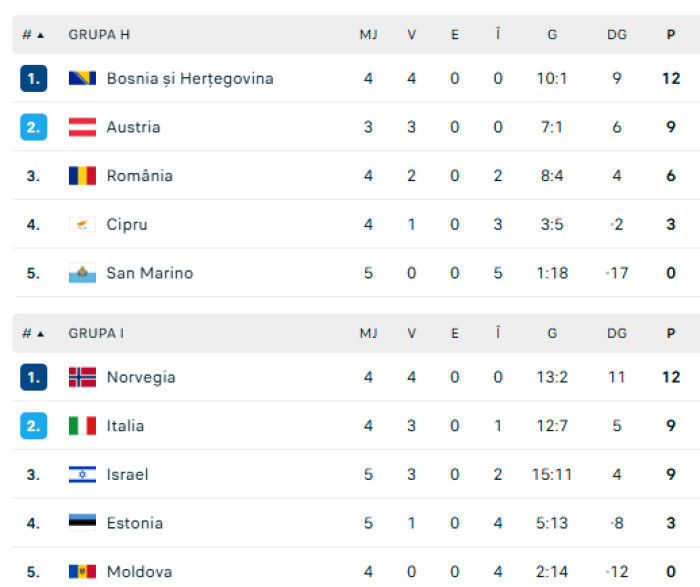Click the Austria flag icon
Screen dimensions: 700x587
82,127
